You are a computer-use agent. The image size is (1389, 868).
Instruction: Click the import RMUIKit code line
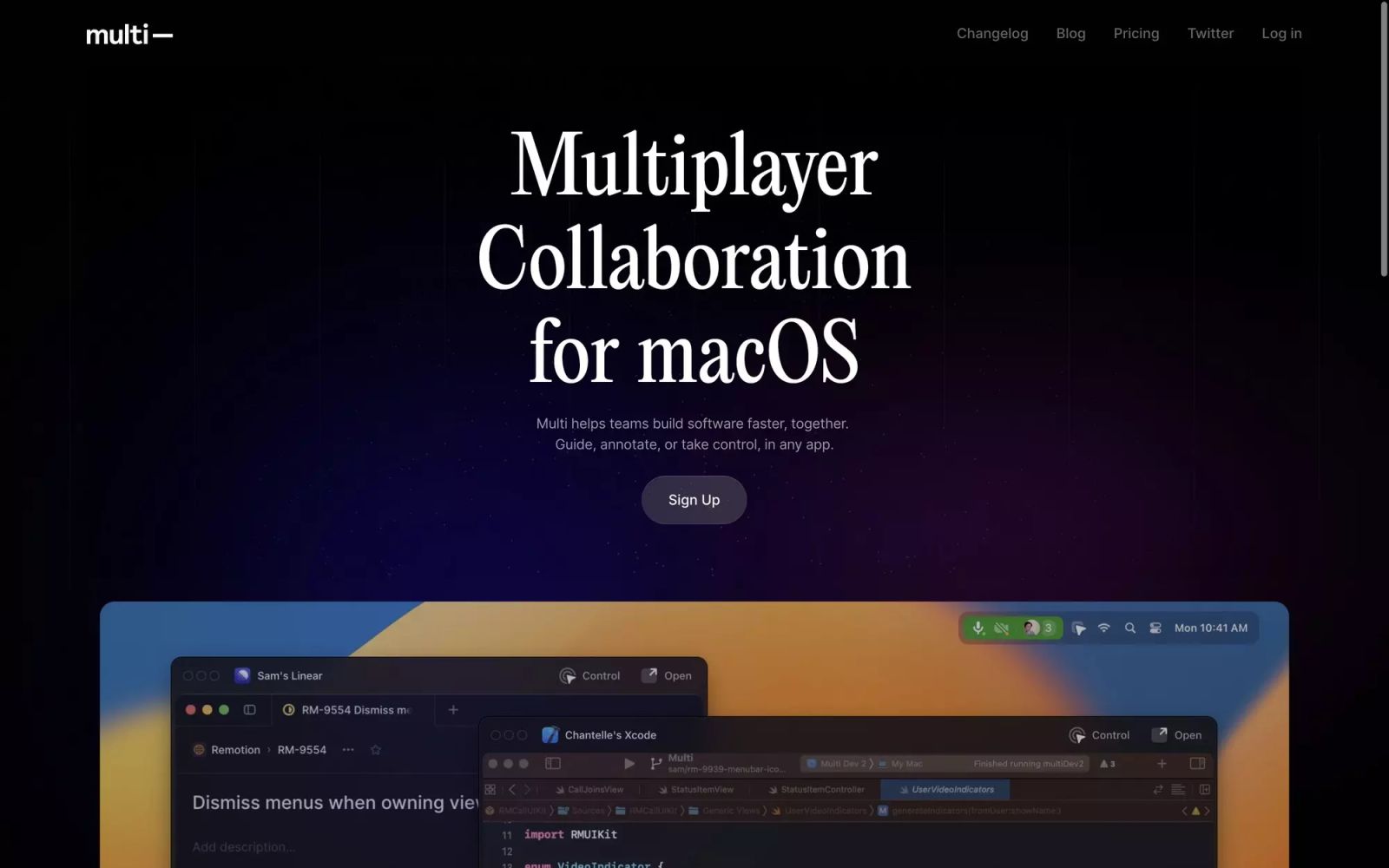coord(570,834)
